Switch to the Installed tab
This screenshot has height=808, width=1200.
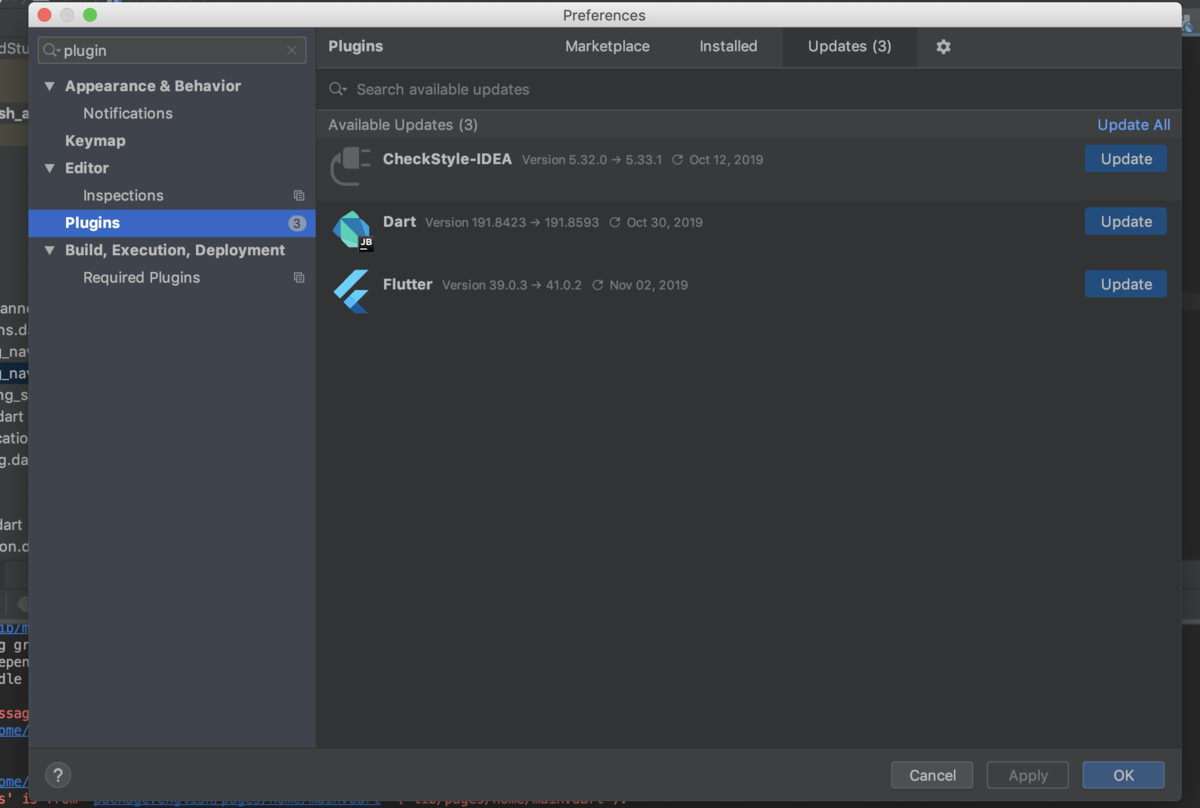pos(728,46)
